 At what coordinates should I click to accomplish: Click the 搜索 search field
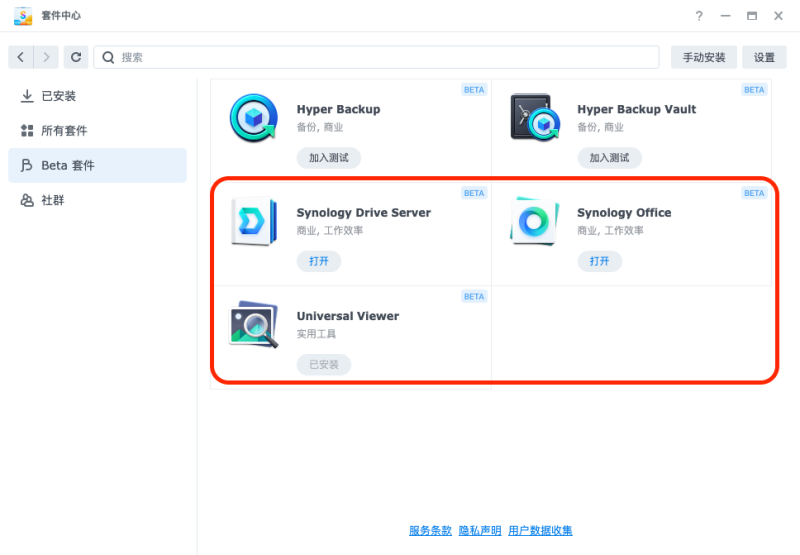tap(377, 57)
